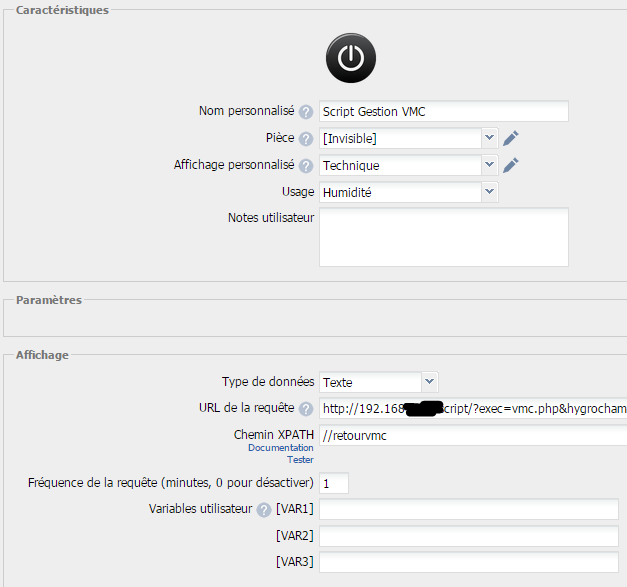This screenshot has width=627, height=587.
Task: Click the [VAR2] input field
Action: [468, 536]
